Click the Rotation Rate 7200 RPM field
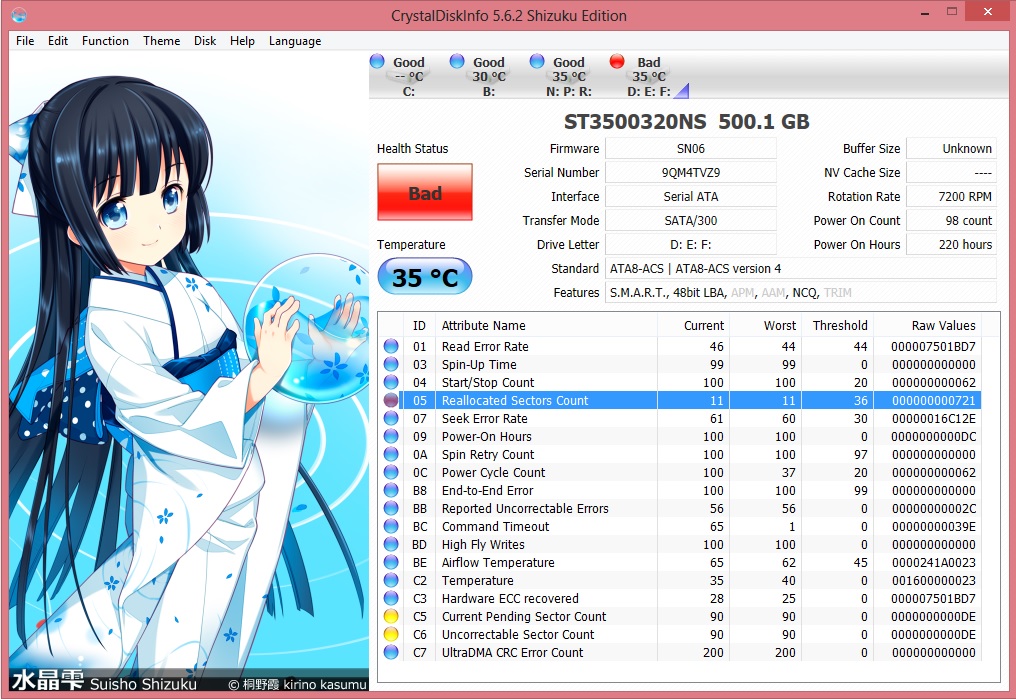This screenshot has width=1016, height=699. pos(951,196)
